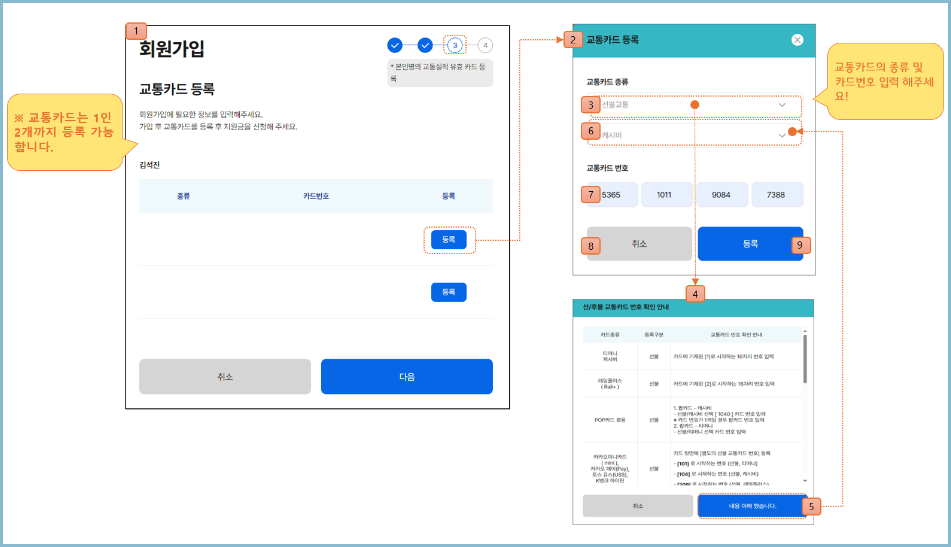951x547 pixels.
Task: Click the 카드종류 header in the guide table
Action: [x=610, y=335]
